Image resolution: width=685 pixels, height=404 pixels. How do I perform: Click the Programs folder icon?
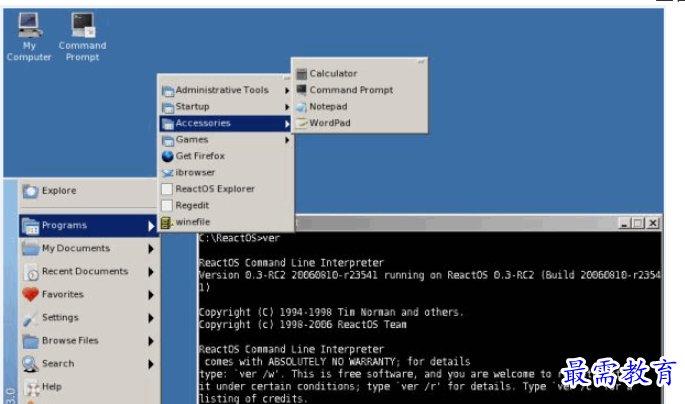tap(31, 226)
